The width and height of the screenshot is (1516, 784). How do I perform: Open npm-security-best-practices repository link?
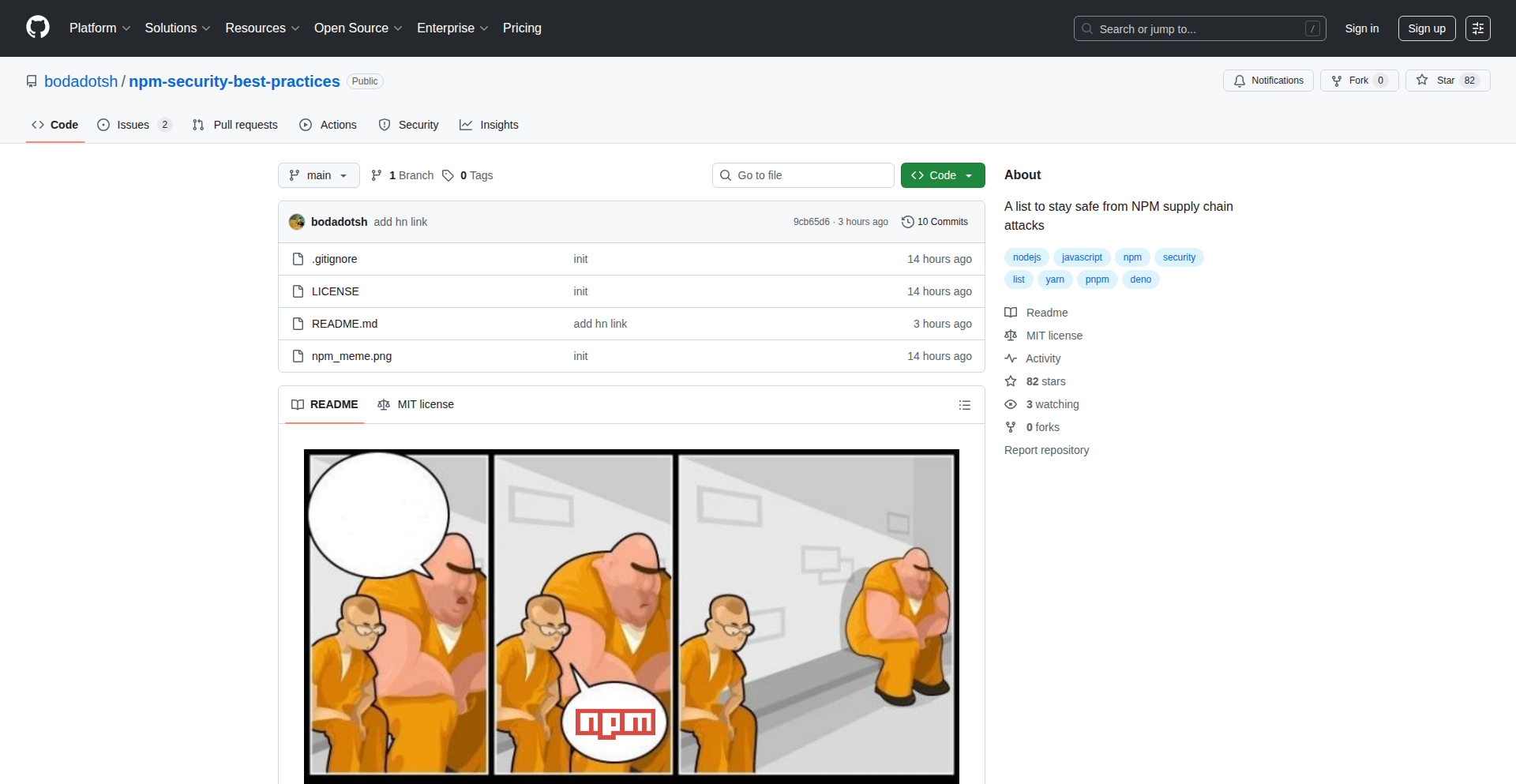click(x=234, y=81)
